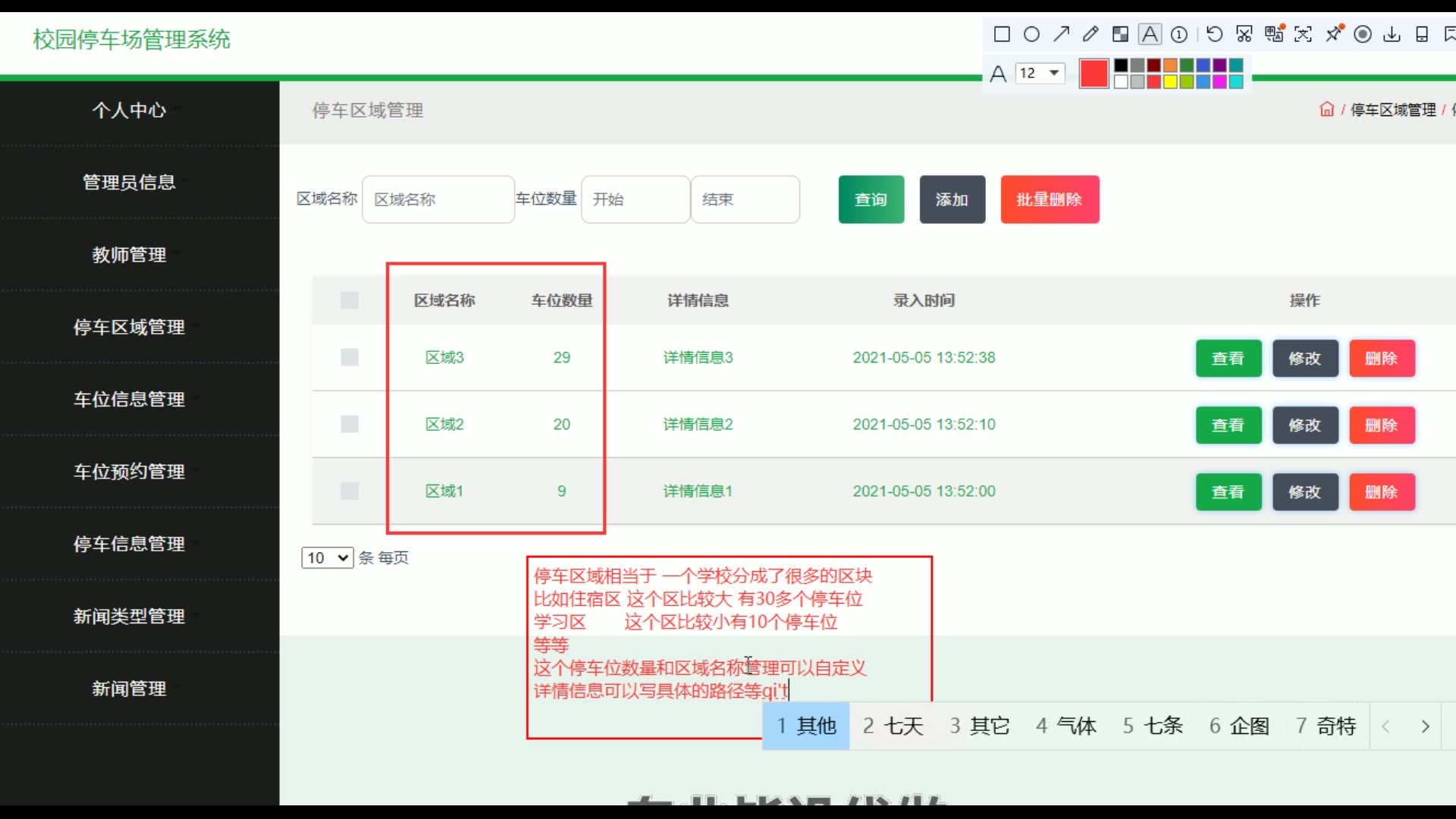Choose the arrow annotation tool
The width and height of the screenshot is (1456, 819).
tap(1061, 34)
